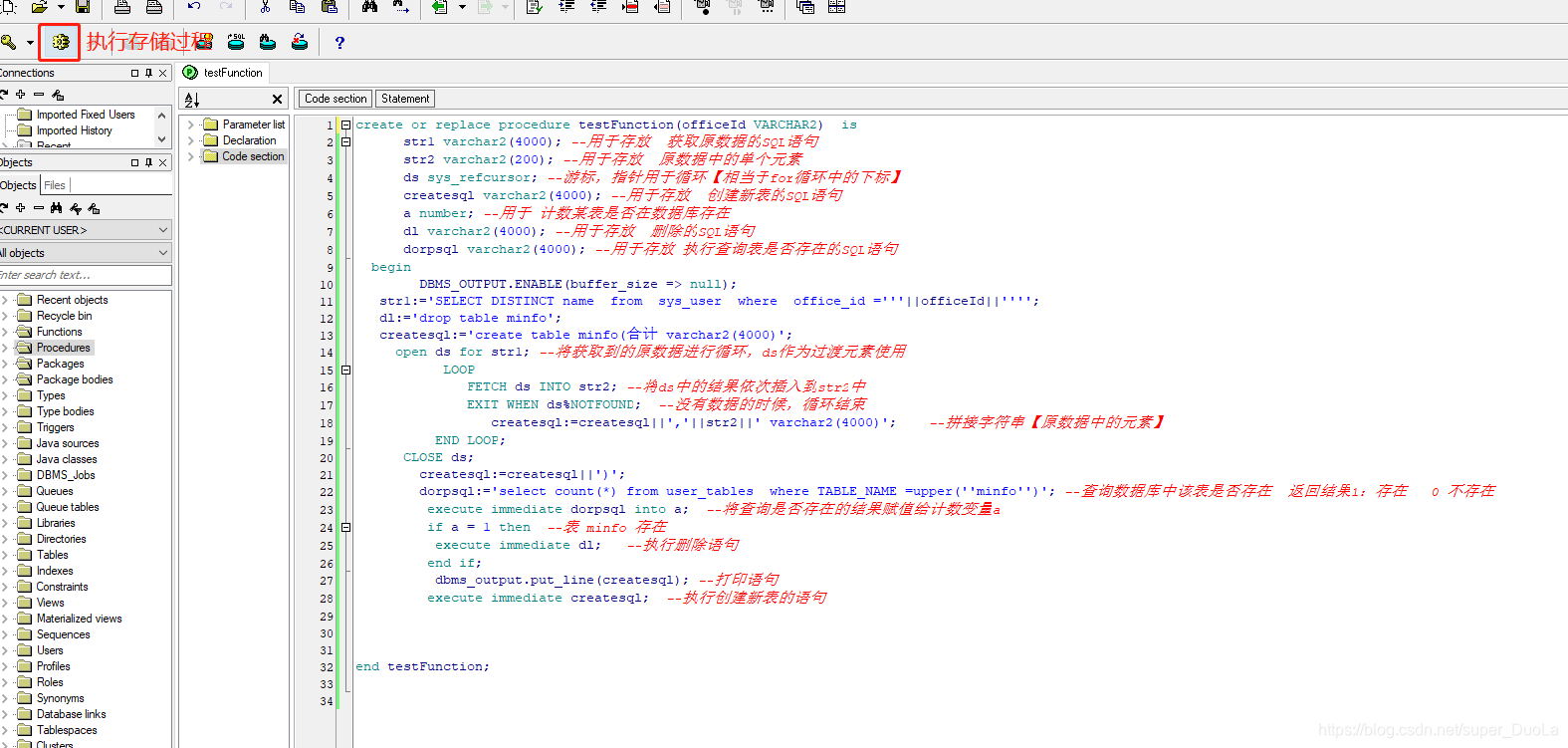Click the Undo arrow icon
1568x748 pixels.
click(x=194, y=7)
